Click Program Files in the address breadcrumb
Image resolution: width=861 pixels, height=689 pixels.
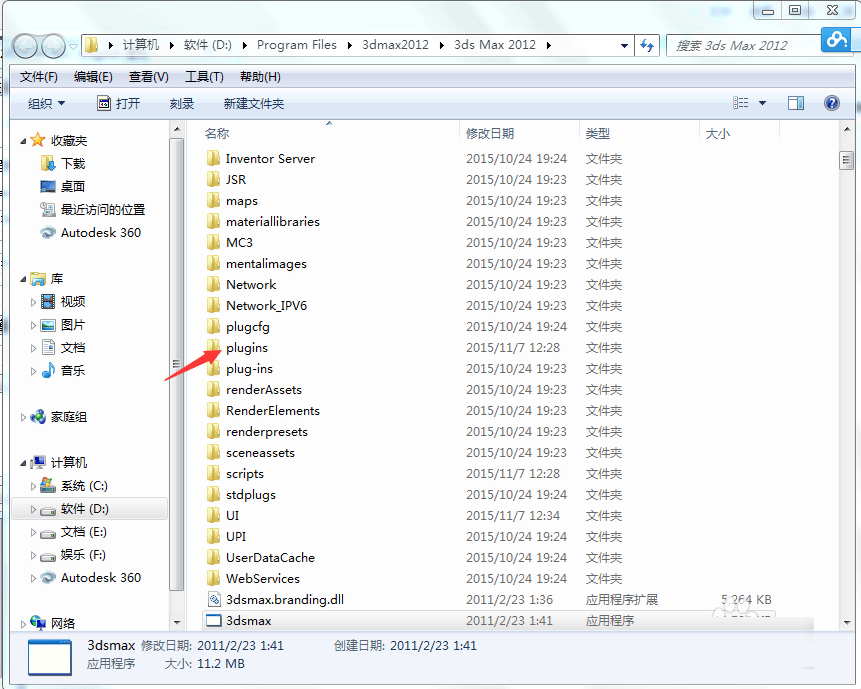[x=297, y=45]
